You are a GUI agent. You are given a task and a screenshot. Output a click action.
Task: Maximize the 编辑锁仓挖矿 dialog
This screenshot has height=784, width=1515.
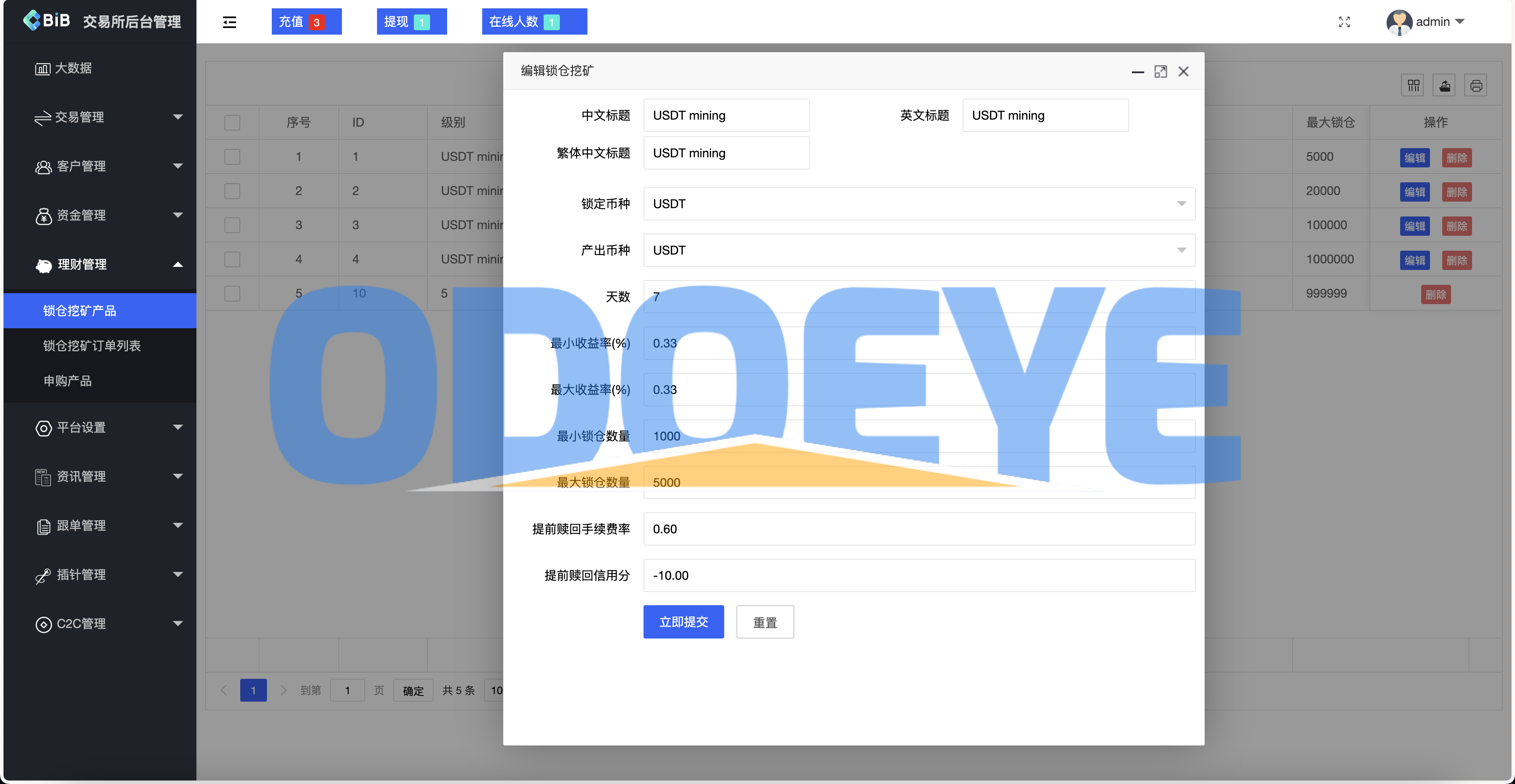1160,72
